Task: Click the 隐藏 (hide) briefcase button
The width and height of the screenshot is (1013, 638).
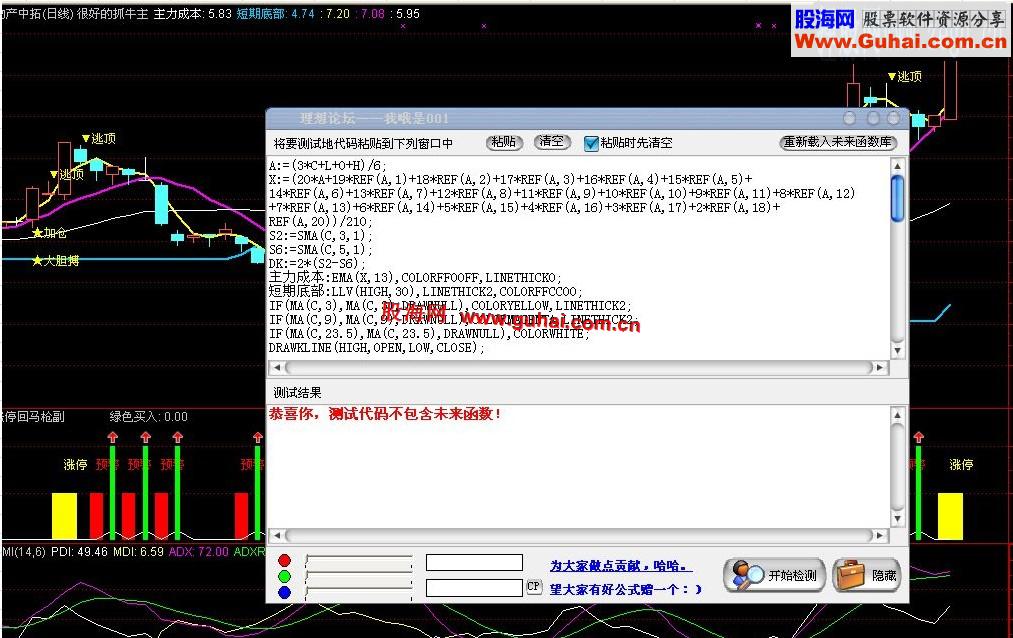Action: coord(866,575)
